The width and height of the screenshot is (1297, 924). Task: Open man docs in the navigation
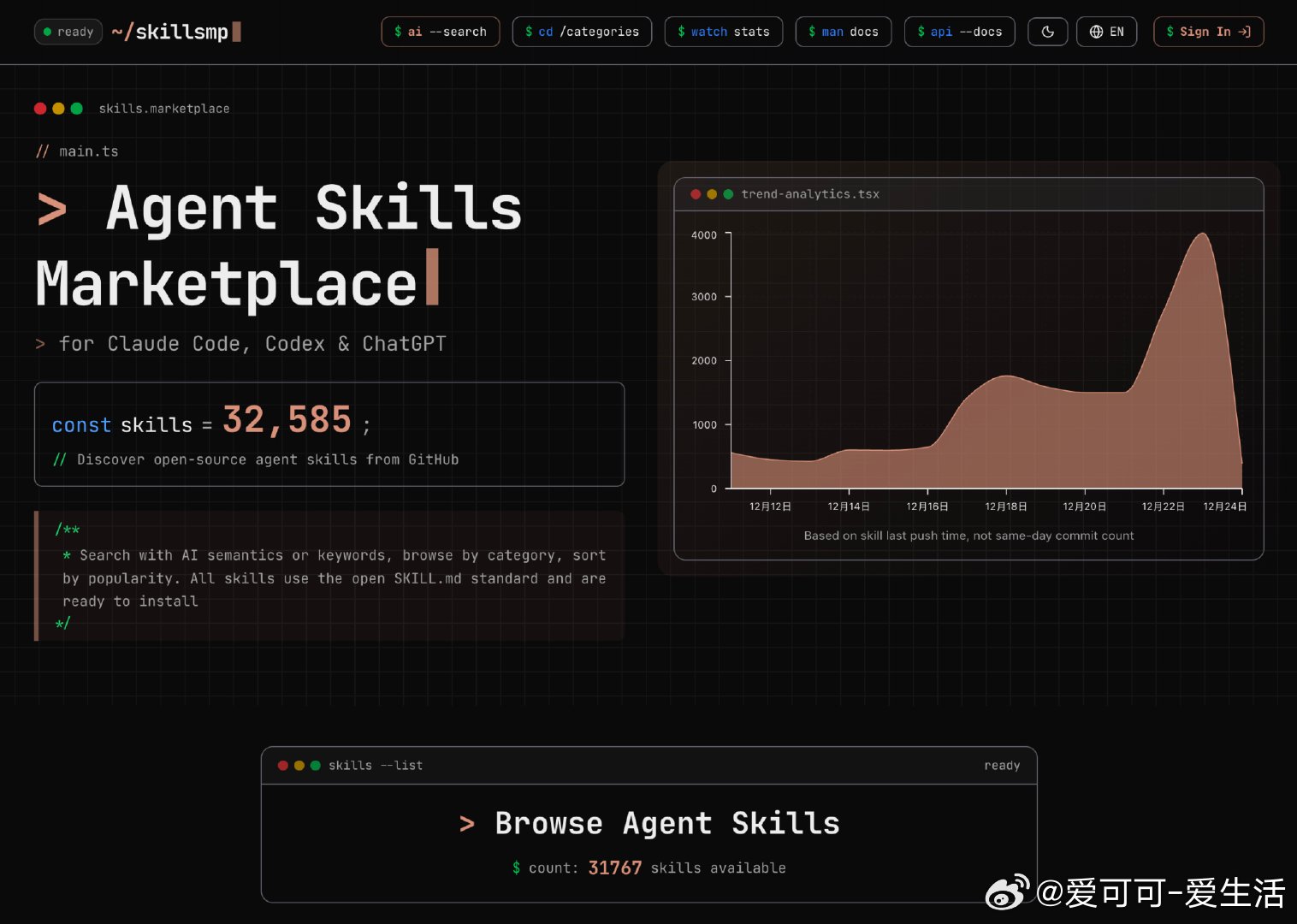844,32
